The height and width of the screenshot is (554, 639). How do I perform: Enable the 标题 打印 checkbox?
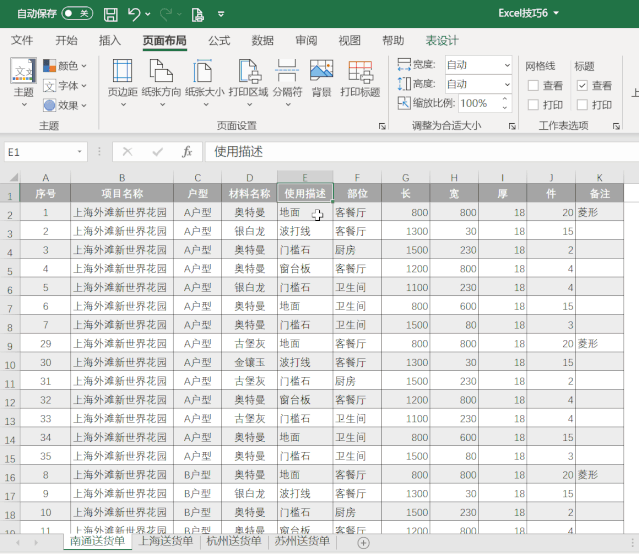click(582, 105)
